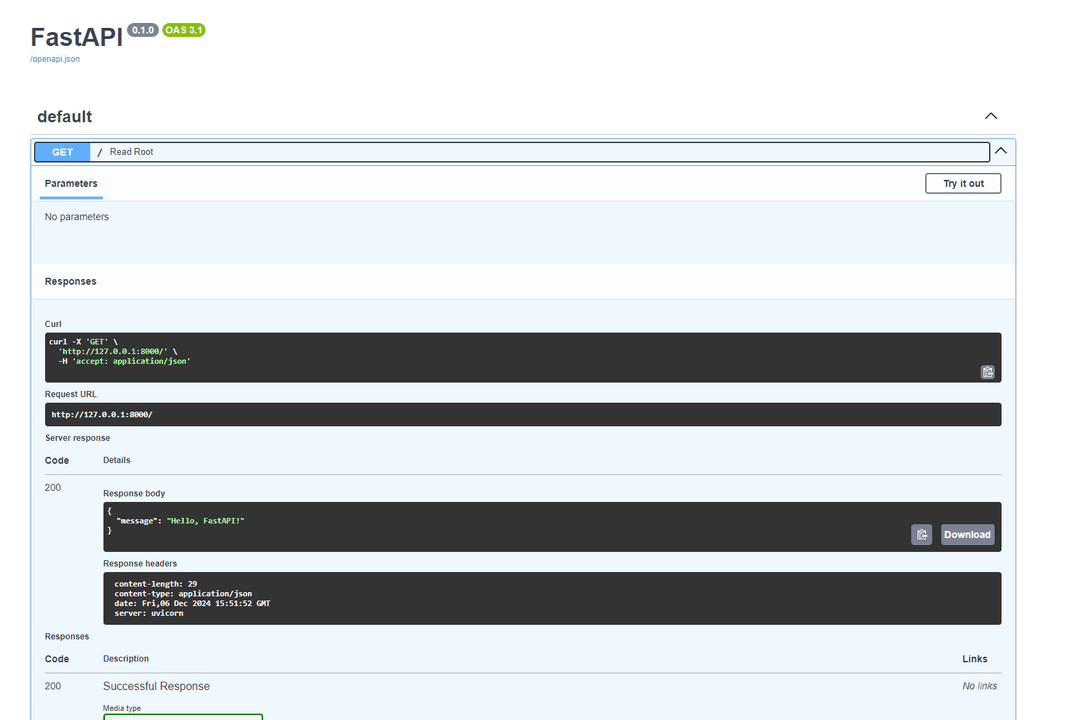Image resolution: width=1080 pixels, height=720 pixels.
Task: Collapse the default section with its chevron
Action: point(990,115)
